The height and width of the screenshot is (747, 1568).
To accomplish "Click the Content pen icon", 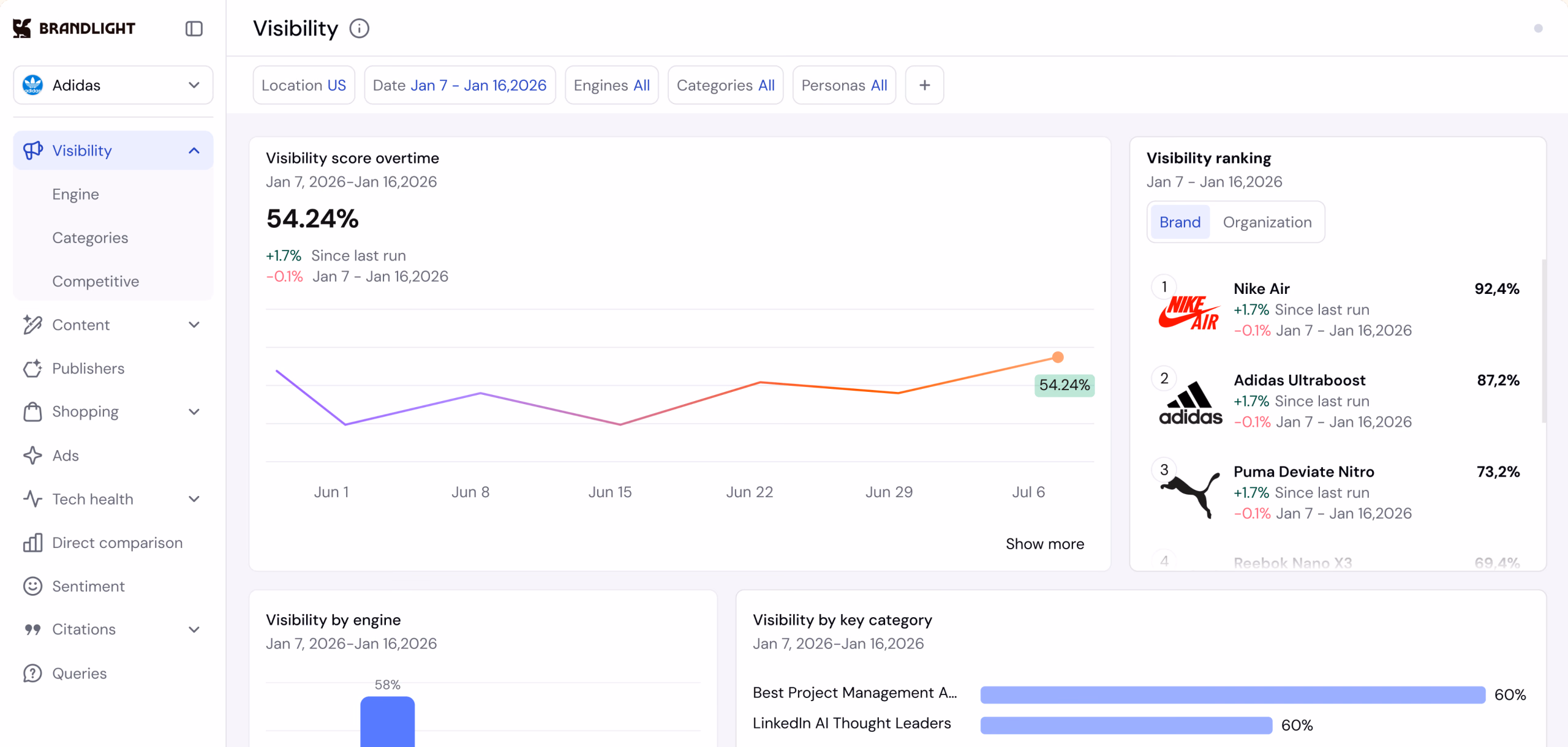I will pos(32,325).
